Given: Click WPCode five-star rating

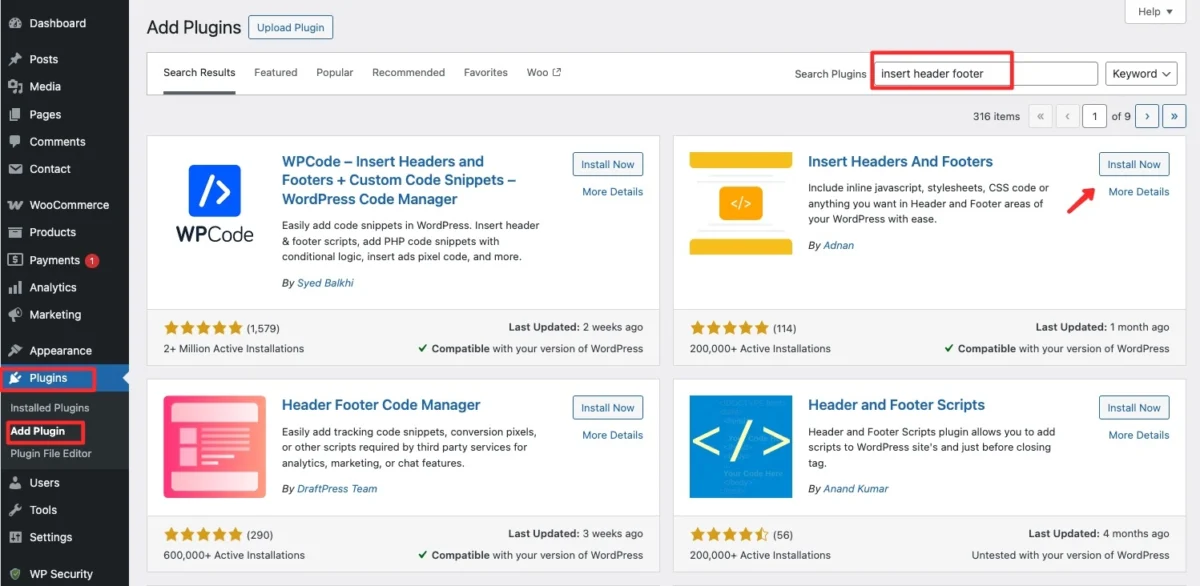Looking at the screenshot, I should 203,327.
